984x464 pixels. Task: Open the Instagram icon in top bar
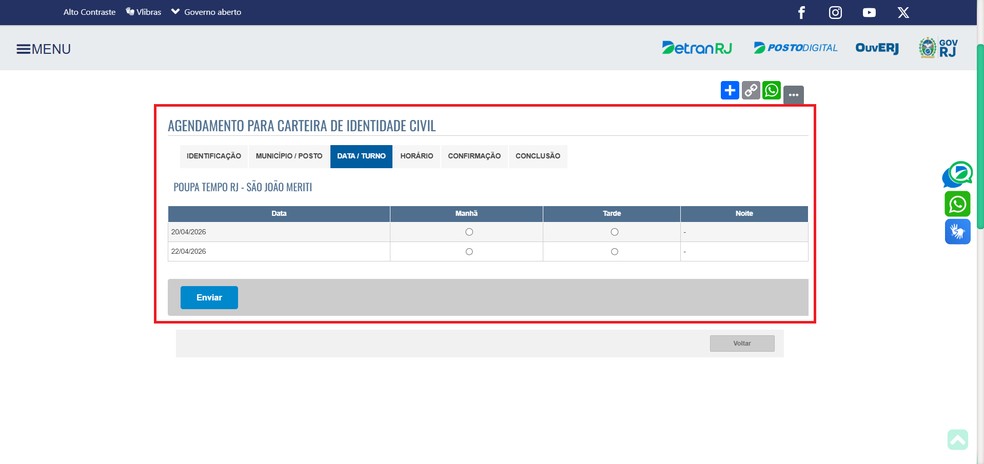(x=835, y=13)
